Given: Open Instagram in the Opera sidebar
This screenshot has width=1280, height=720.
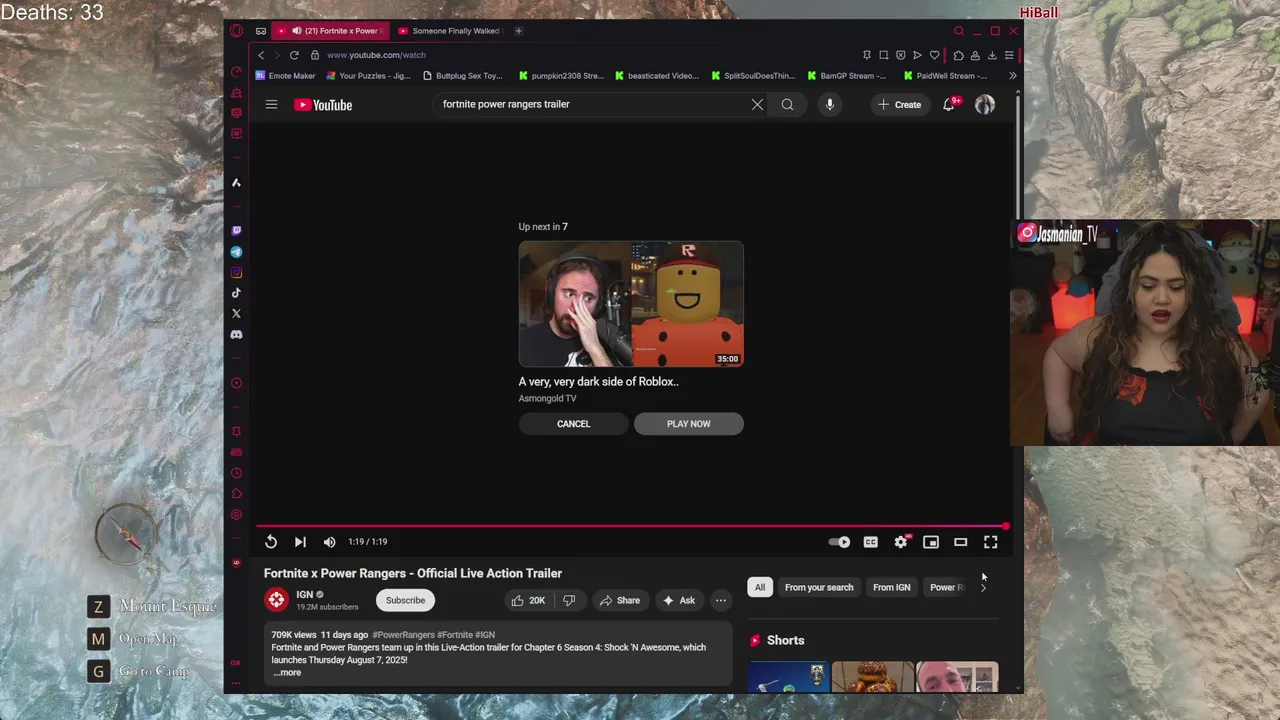Looking at the screenshot, I should (x=236, y=273).
